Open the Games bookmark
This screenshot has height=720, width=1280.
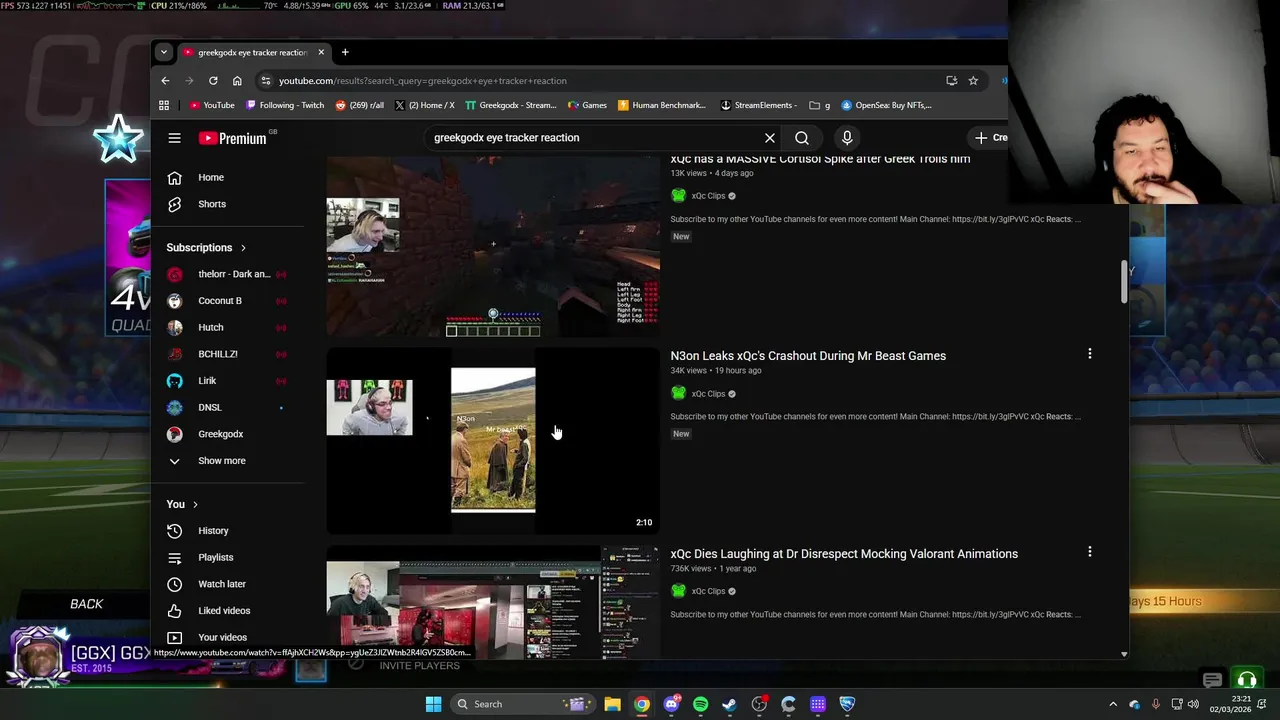tap(587, 105)
